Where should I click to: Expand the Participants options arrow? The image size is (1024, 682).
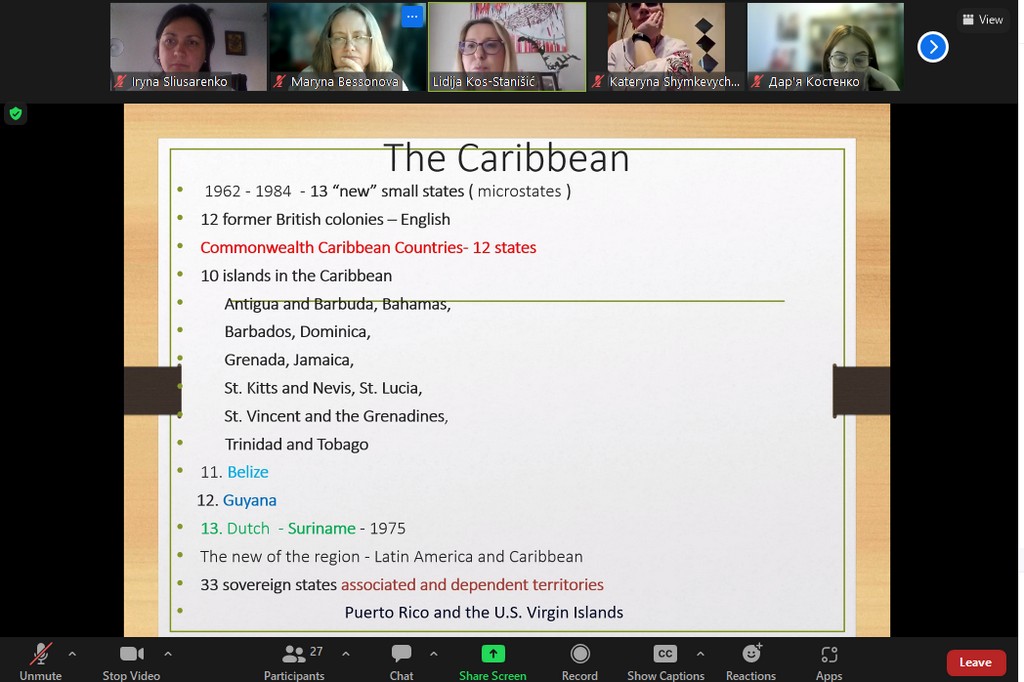(x=345, y=654)
